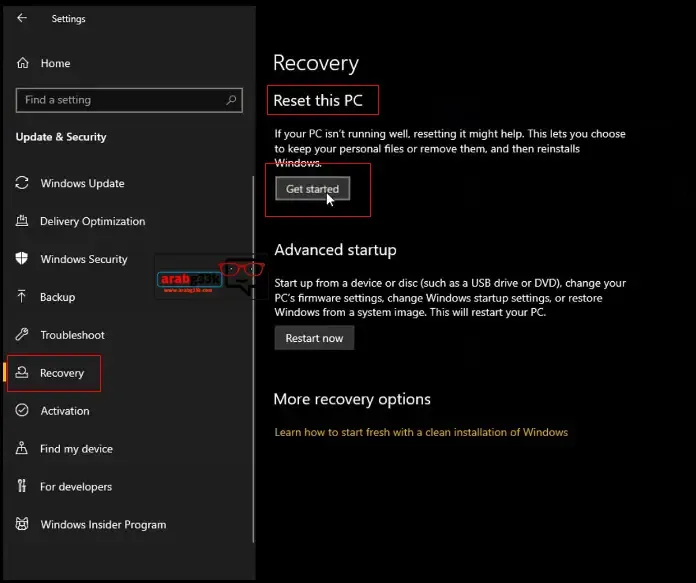Click the Windows Insider Program icon

coord(22,524)
